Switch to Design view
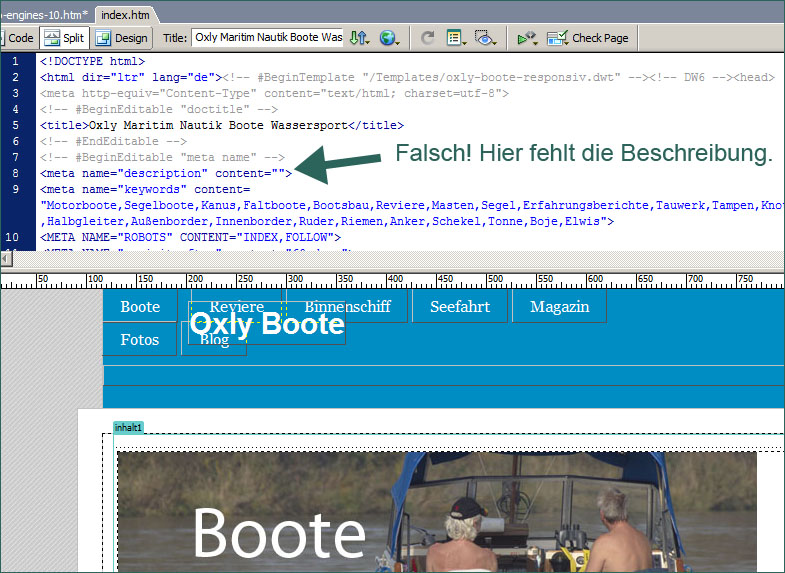Screen dimensions: 785x573 (121, 38)
